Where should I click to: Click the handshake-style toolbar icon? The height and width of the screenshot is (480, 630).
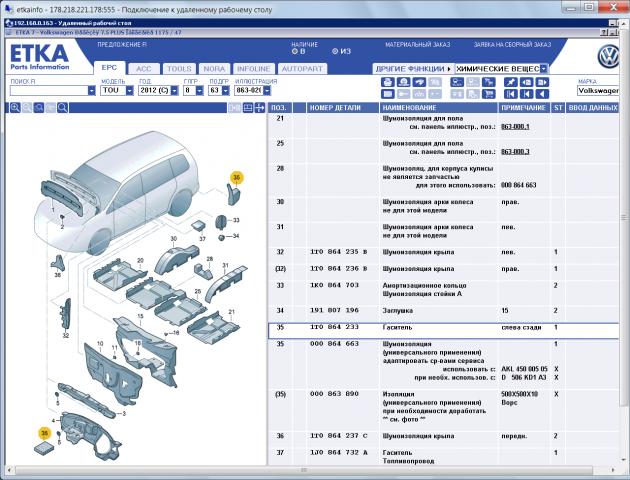[x=419, y=82]
